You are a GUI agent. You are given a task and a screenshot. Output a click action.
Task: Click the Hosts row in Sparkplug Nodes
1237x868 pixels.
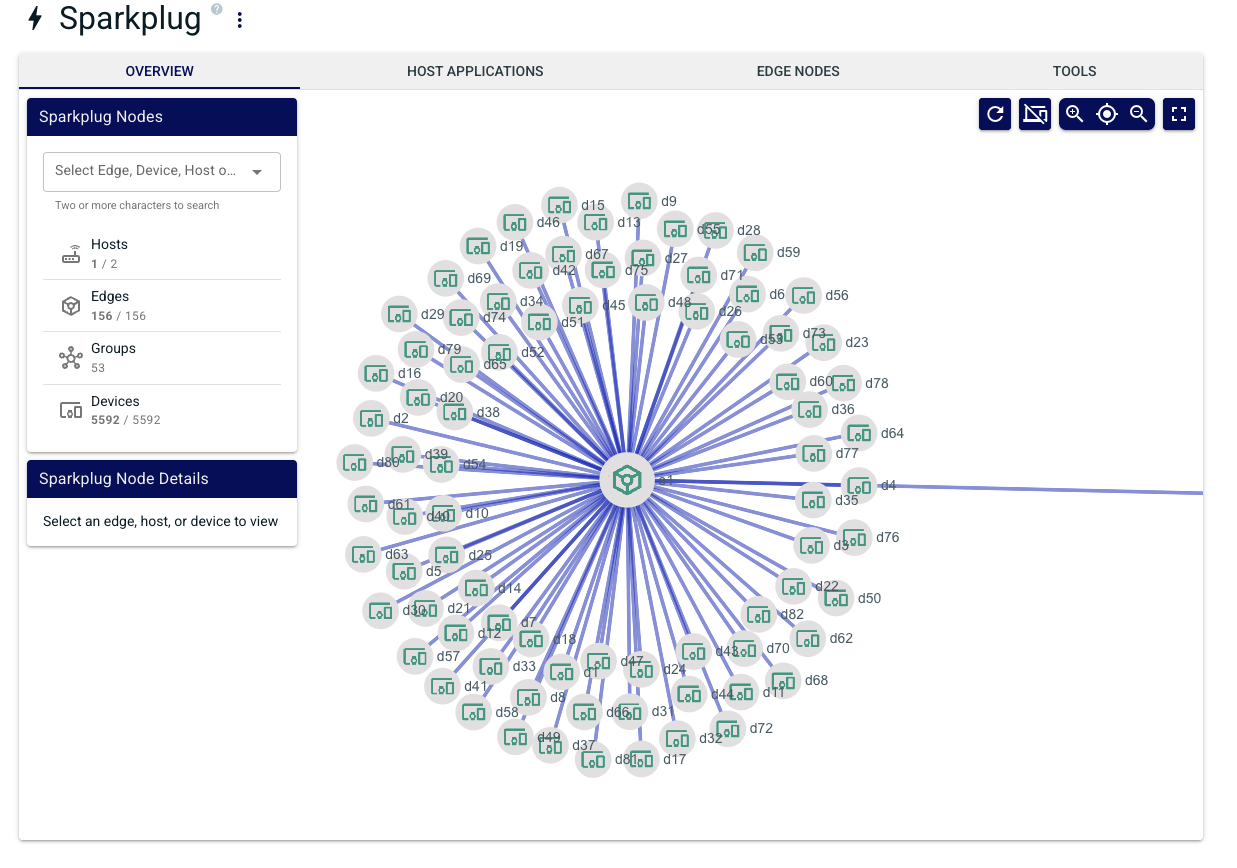(x=162, y=254)
